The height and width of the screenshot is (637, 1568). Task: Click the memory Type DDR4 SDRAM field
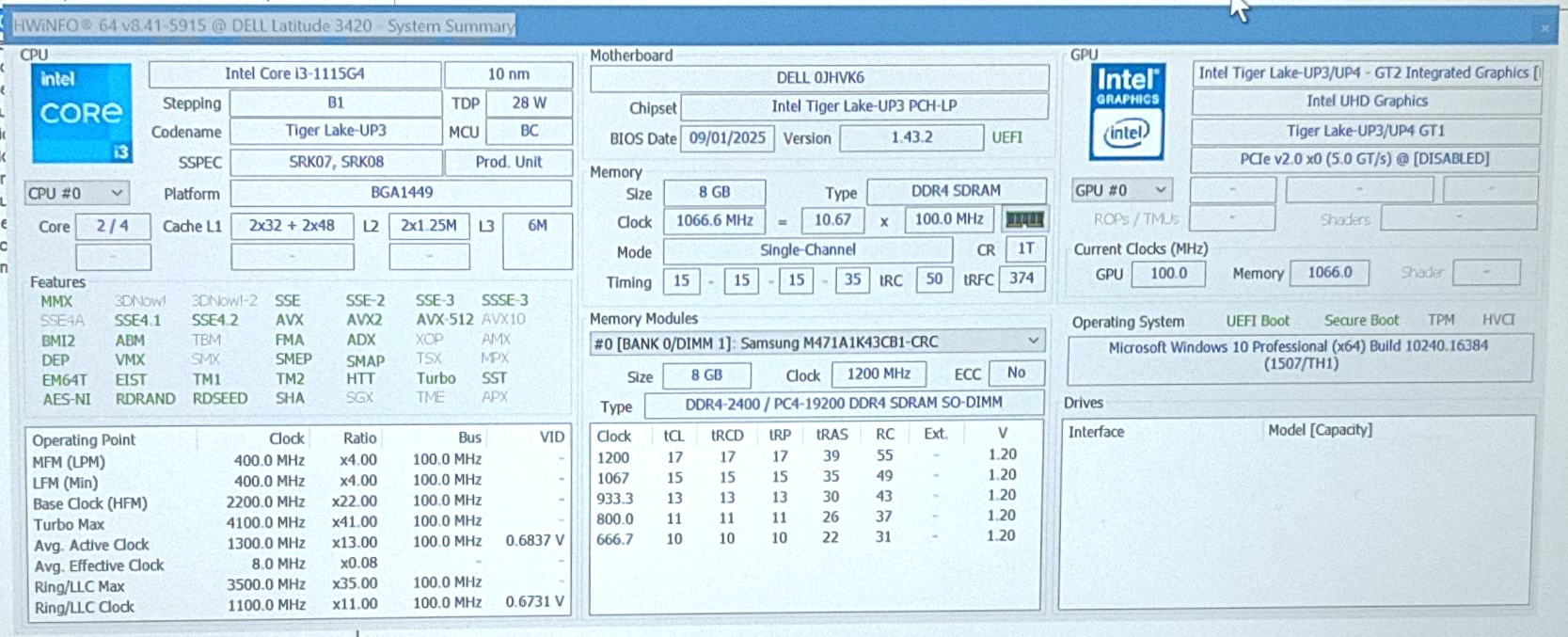(956, 191)
